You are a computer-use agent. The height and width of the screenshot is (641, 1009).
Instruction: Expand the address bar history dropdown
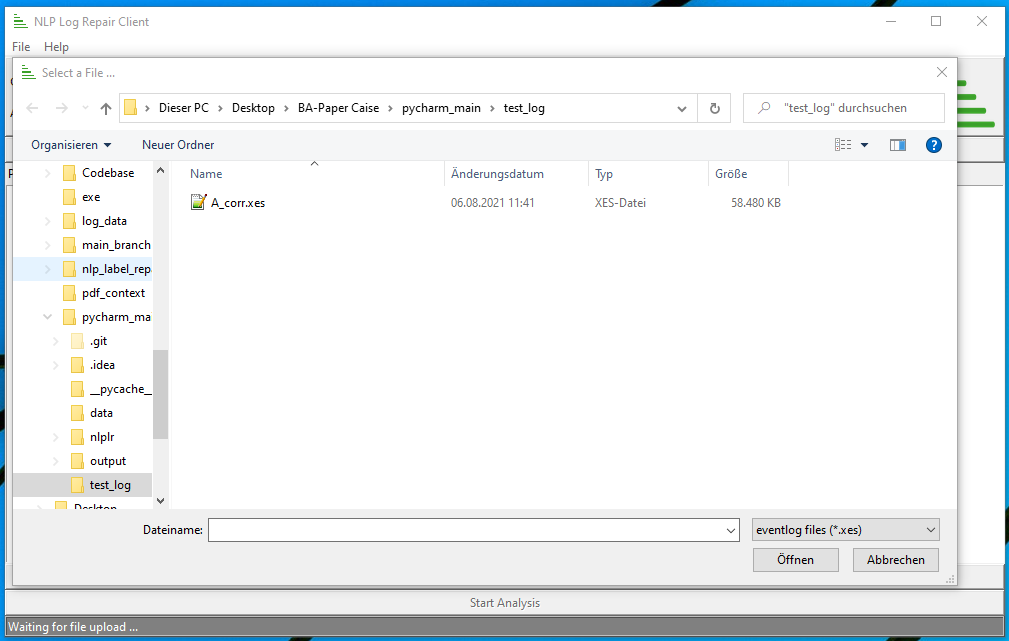[x=681, y=108]
